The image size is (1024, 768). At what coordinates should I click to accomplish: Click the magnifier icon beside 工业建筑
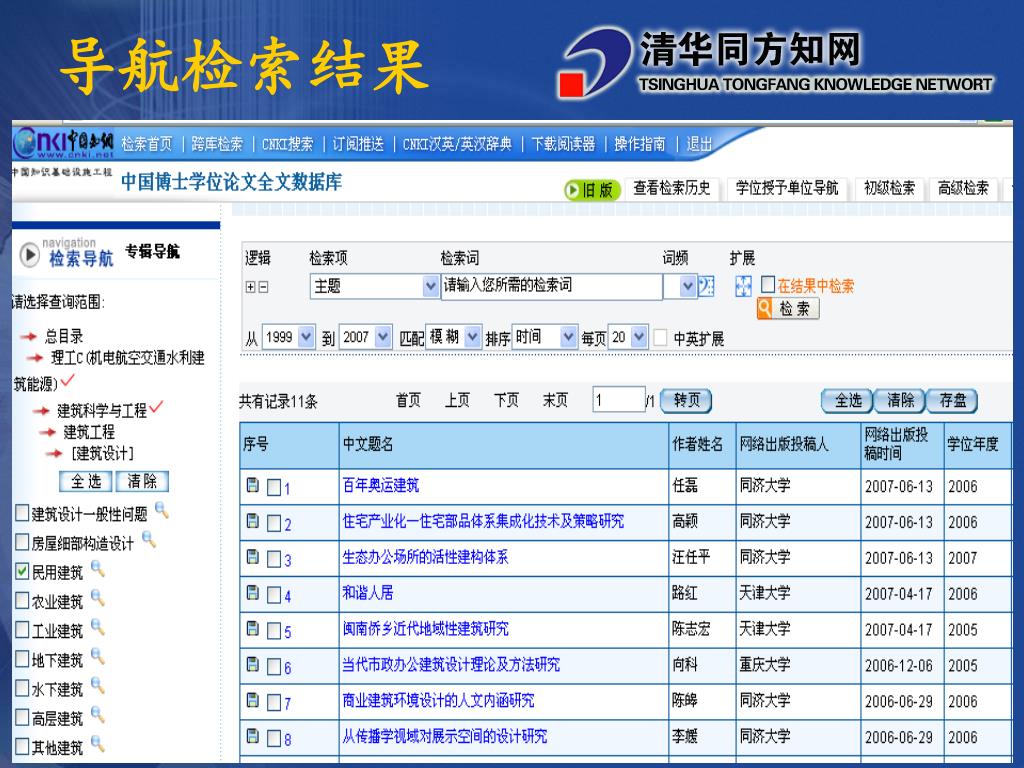point(98,627)
